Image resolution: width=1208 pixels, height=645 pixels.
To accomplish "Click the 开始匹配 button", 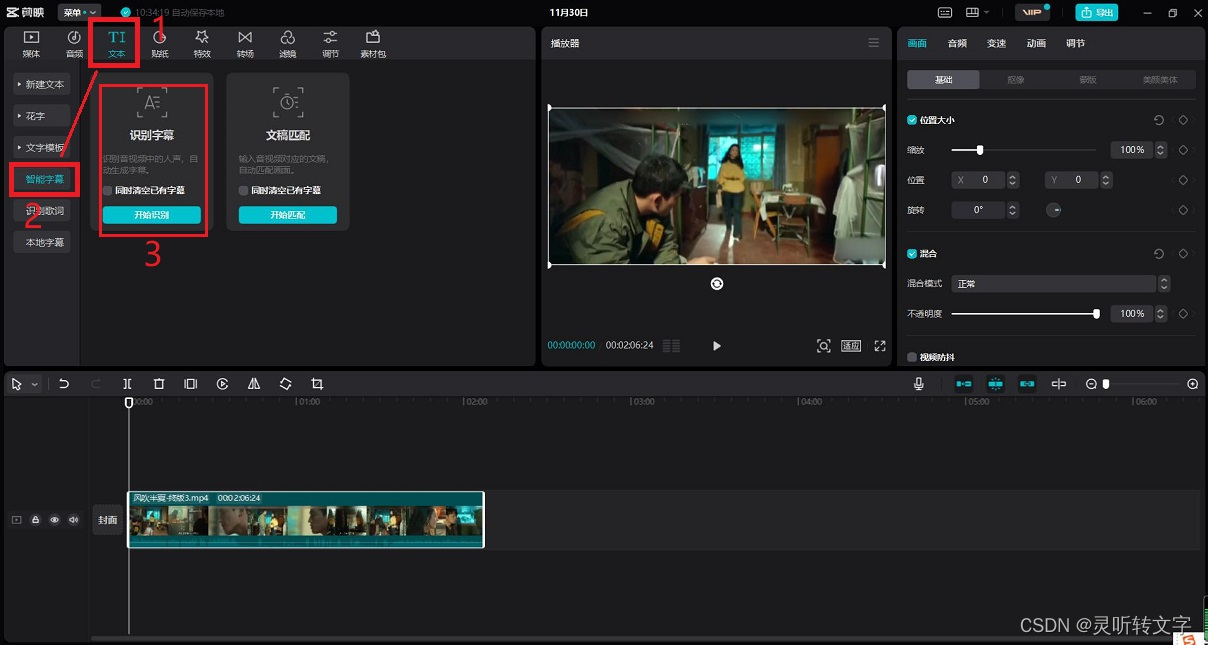I will click(x=288, y=215).
